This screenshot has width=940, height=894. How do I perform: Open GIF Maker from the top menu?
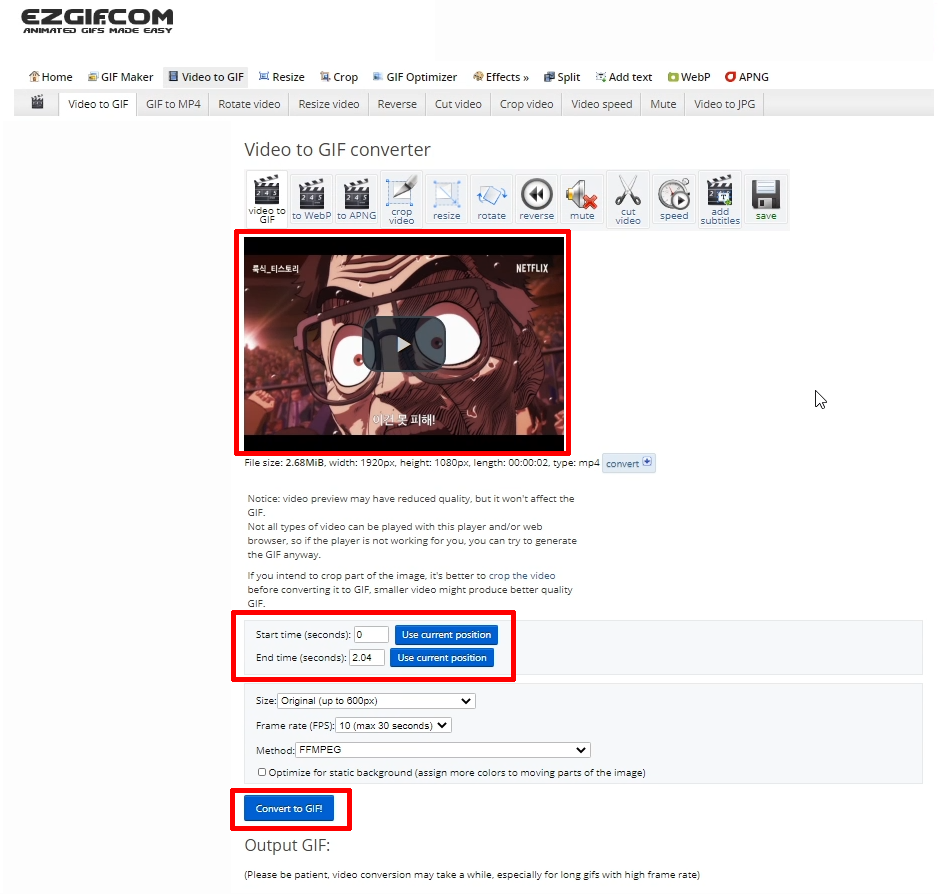coord(120,77)
